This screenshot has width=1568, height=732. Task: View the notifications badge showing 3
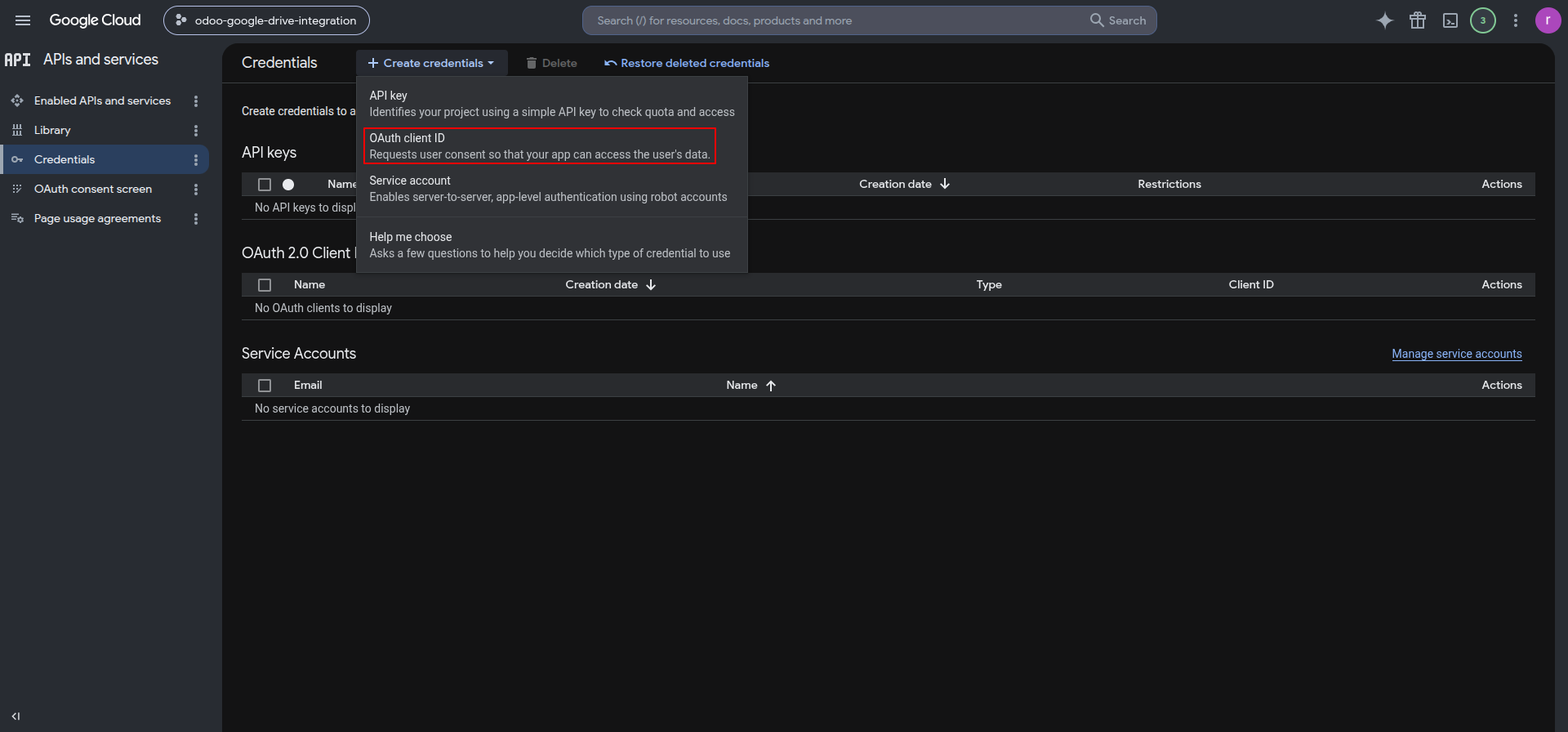1483,20
